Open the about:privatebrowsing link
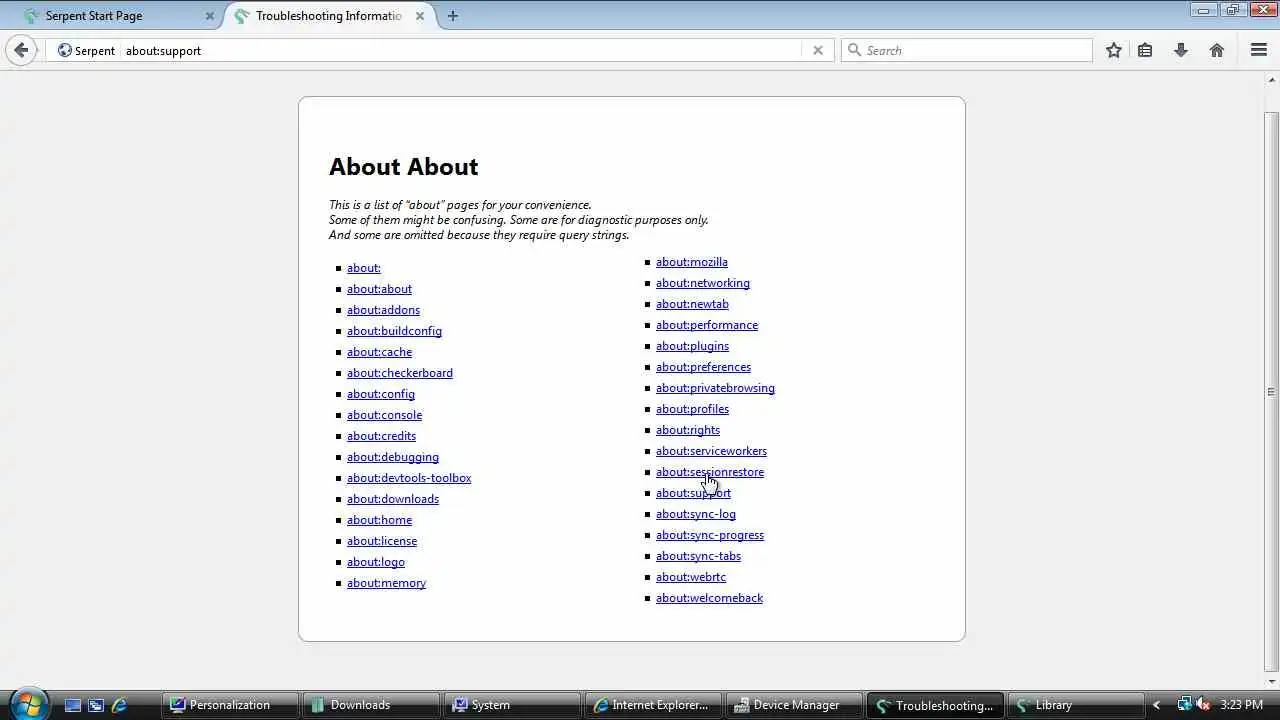Viewport: 1280px width, 720px height. (x=715, y=388)
